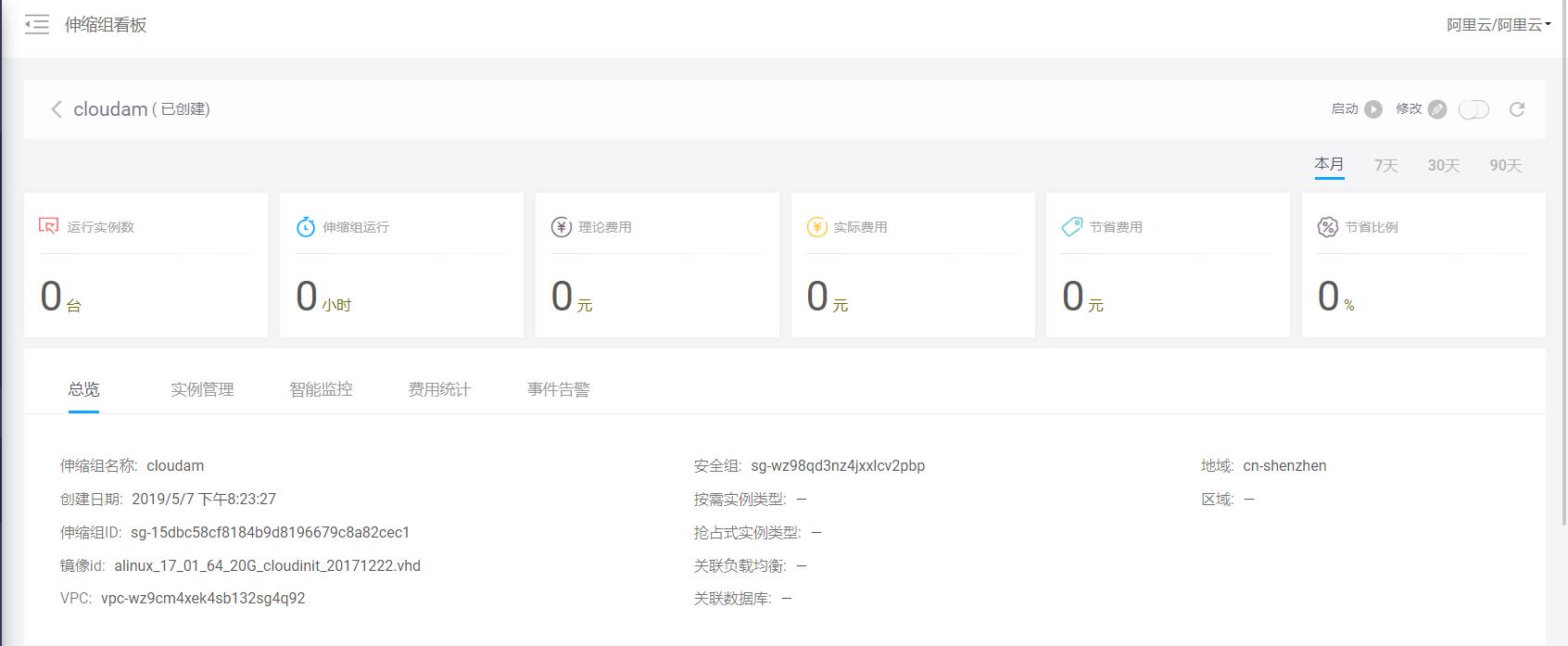Click the 节省费用 tag icon
The width and height of the screenshot is (1568, 646).
pyautogui.click(x=1072, y=227)
